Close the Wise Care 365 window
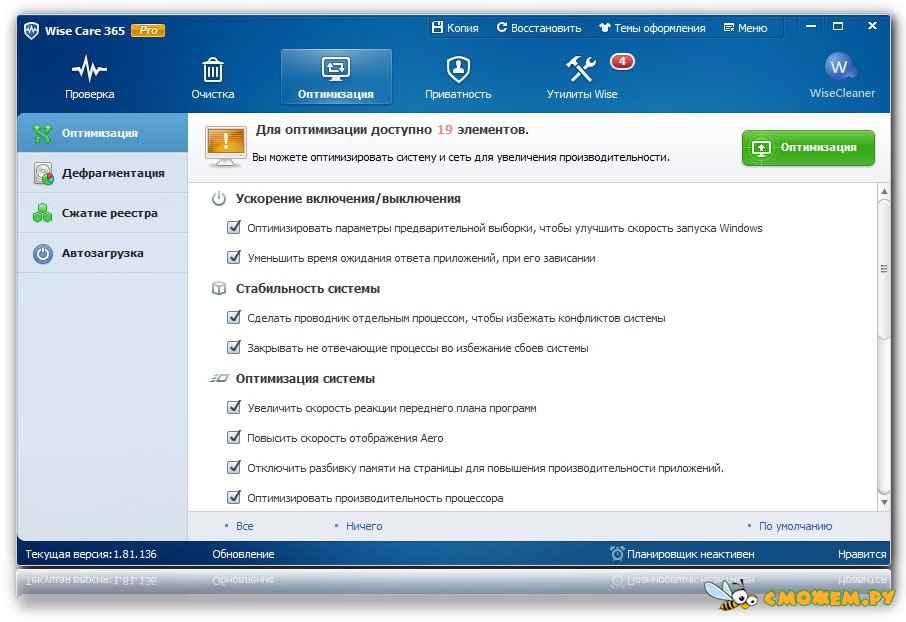Image resolution: width=906 pixels, height=622 pixels. click(x=872, y=25)
